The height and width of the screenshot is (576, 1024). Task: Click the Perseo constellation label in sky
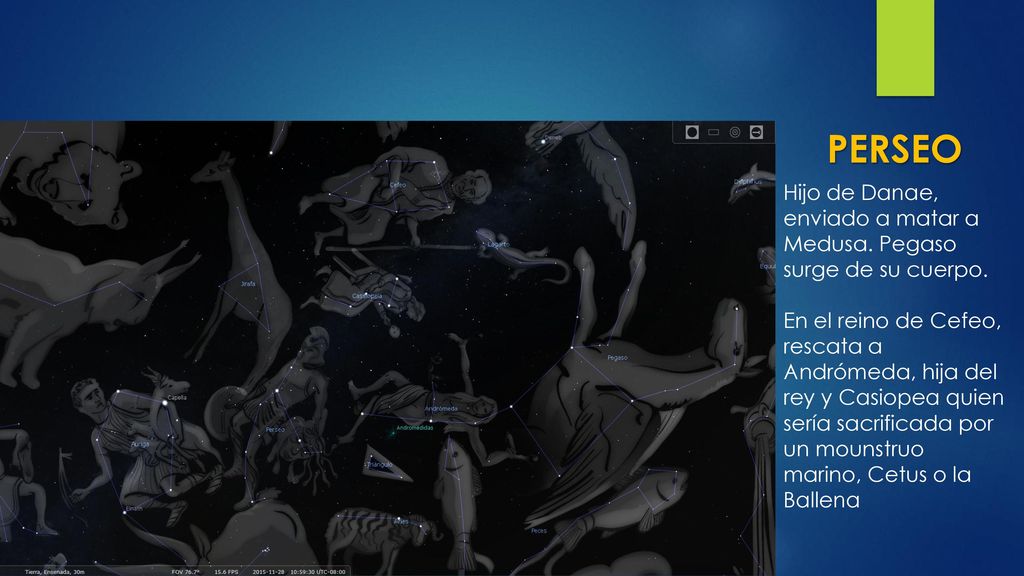pyautogui.click(x=275, y=430)
